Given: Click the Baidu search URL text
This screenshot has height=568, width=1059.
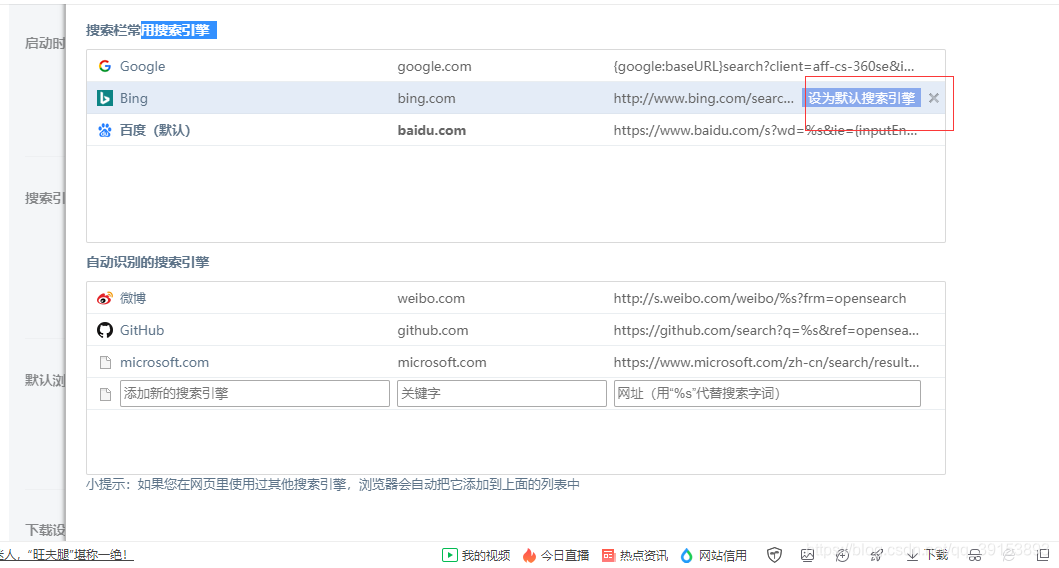Looking at the screenshot, I should pos(765,130).
